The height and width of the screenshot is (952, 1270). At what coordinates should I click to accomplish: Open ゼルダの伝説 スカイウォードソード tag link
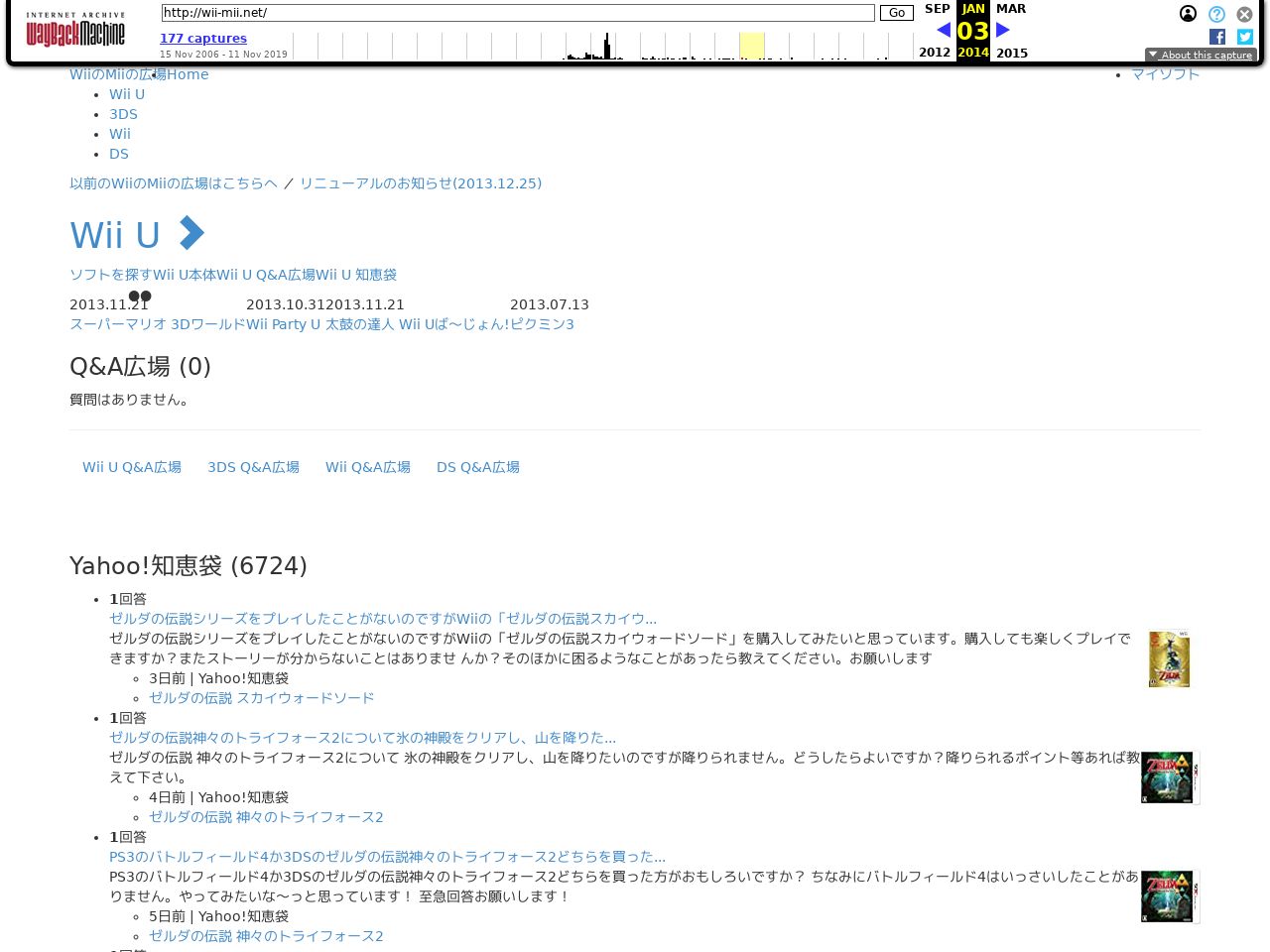(262, 698)
